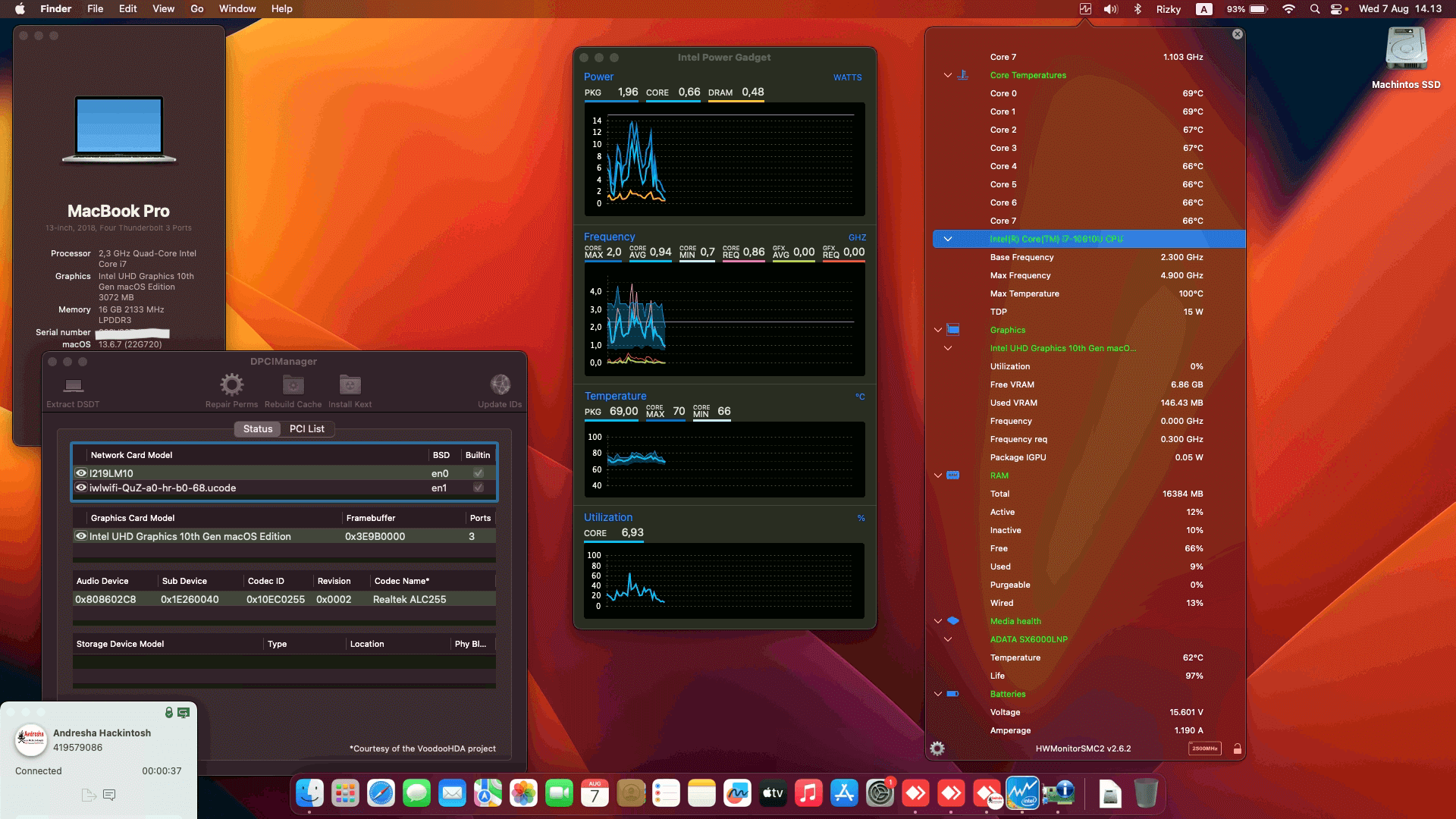The height and width of the screenshot is (819, 1456).
Task: Open the Apple menu
Action: pyautogui.click(x=20, y=9)
